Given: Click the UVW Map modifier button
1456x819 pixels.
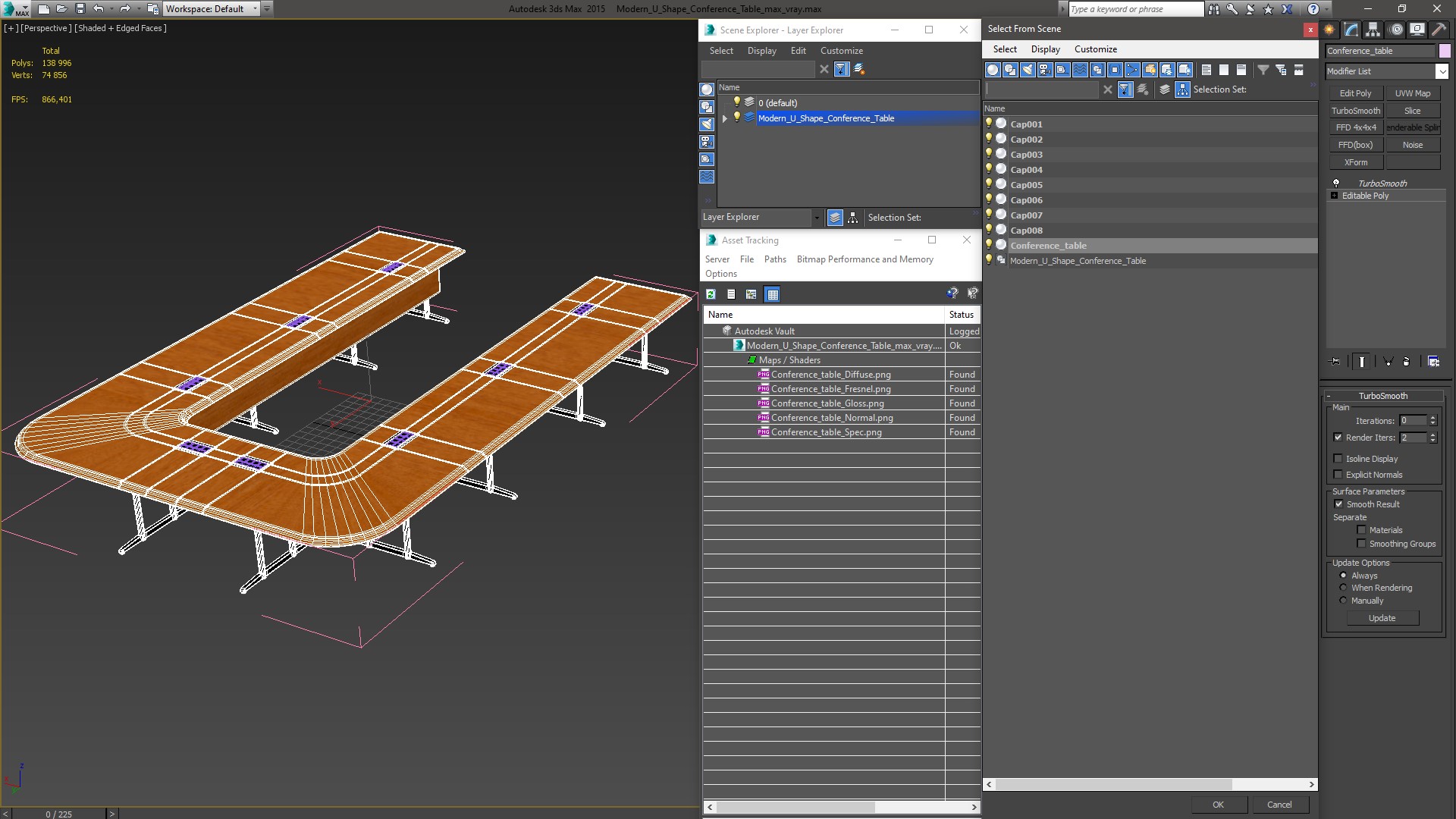Looking at the screenshot, I should click(1412, 93).
